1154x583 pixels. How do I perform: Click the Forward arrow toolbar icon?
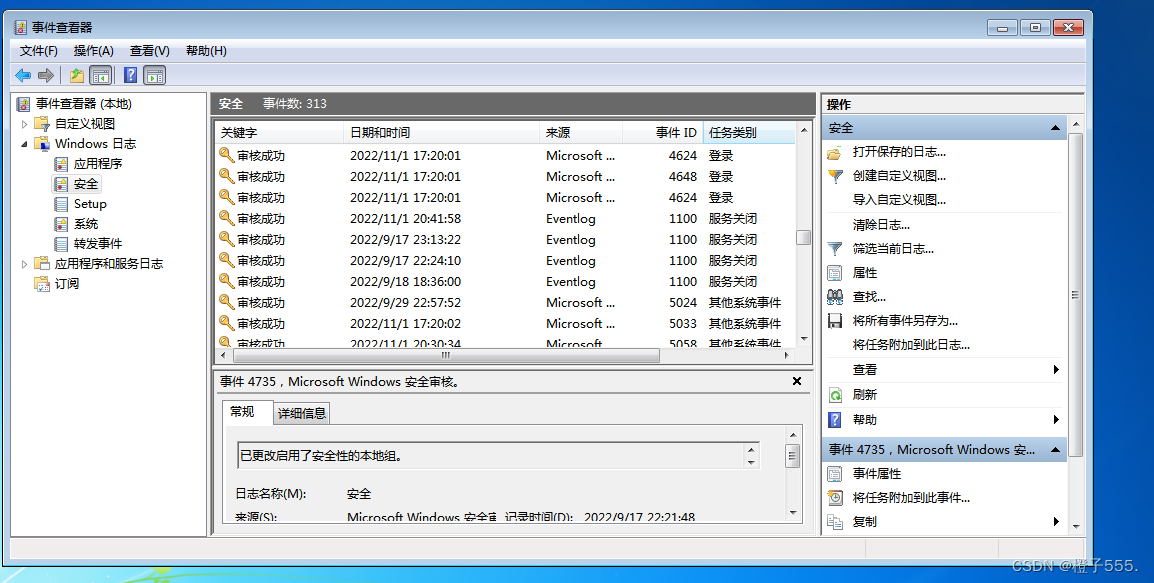coord(46,75)
